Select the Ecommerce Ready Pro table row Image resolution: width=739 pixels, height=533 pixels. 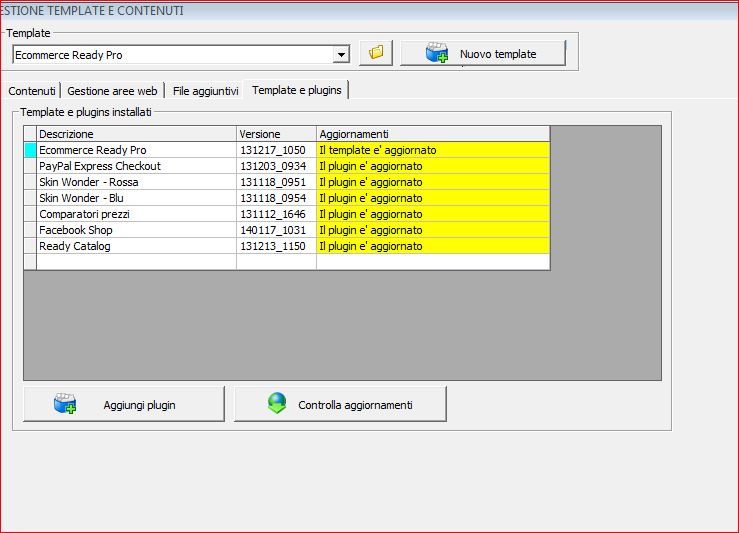tap(287, 150)
